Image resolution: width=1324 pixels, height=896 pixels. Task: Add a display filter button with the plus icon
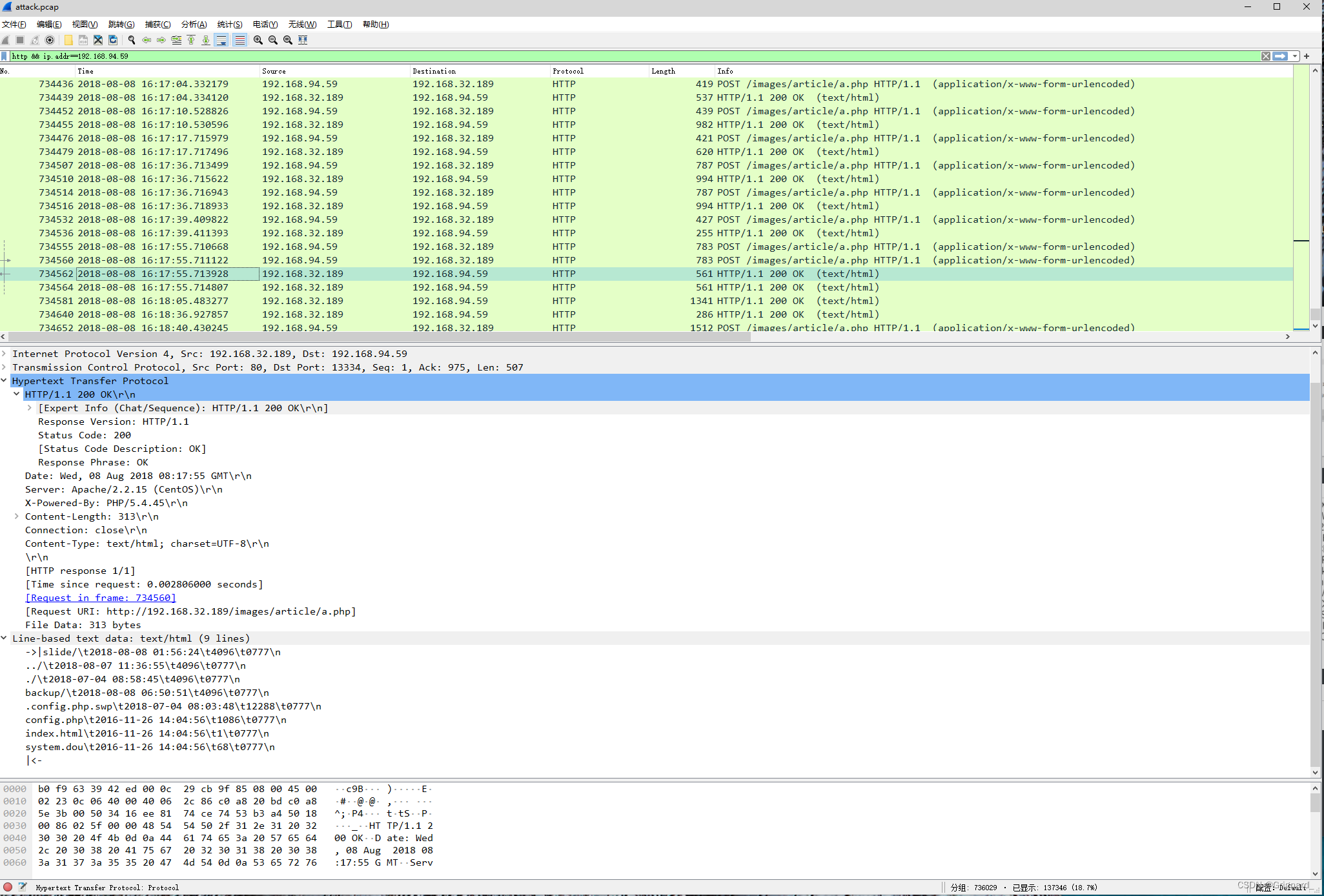(1307, 56)
